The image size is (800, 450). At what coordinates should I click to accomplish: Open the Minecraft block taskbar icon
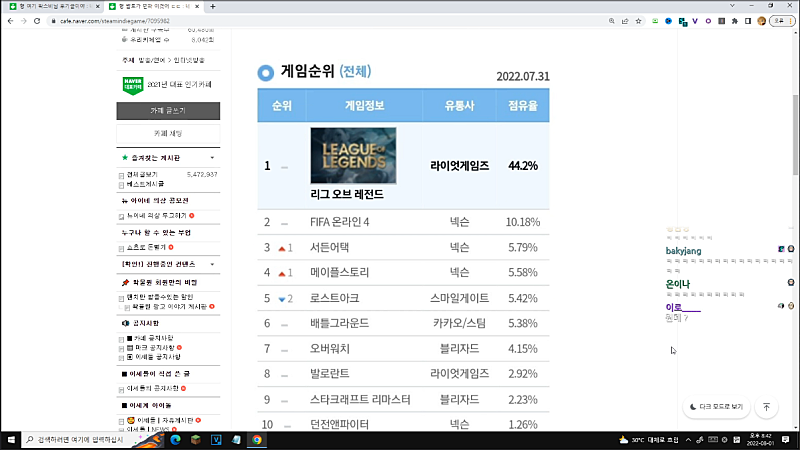195,440
